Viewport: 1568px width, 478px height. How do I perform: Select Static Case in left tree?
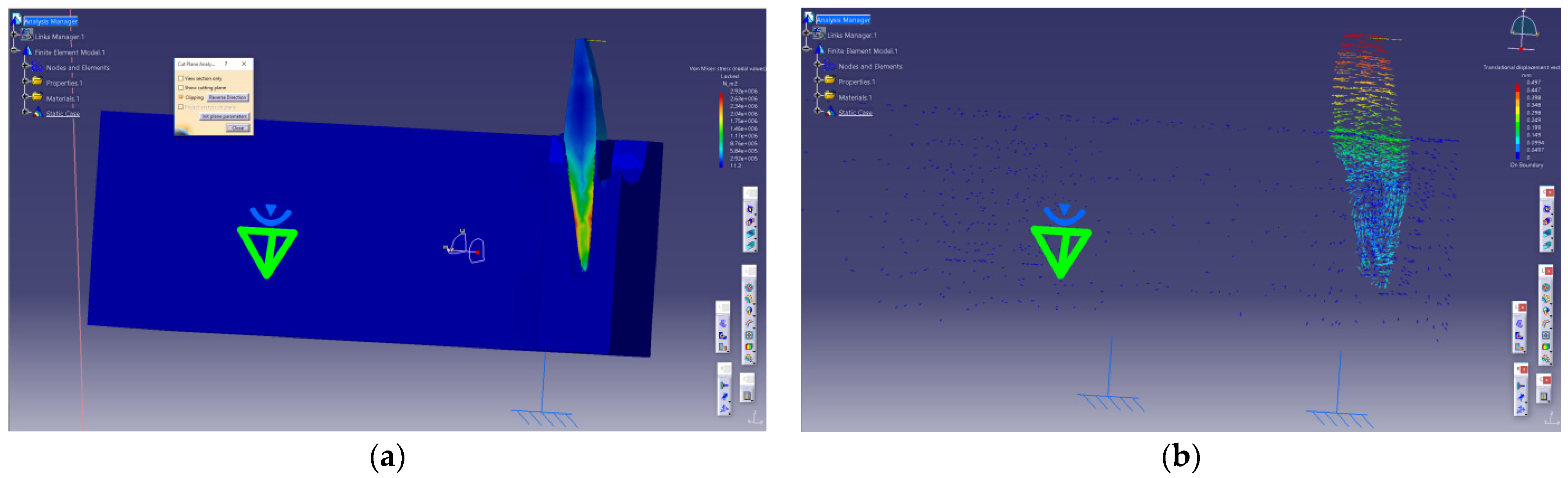coord(63,113)
